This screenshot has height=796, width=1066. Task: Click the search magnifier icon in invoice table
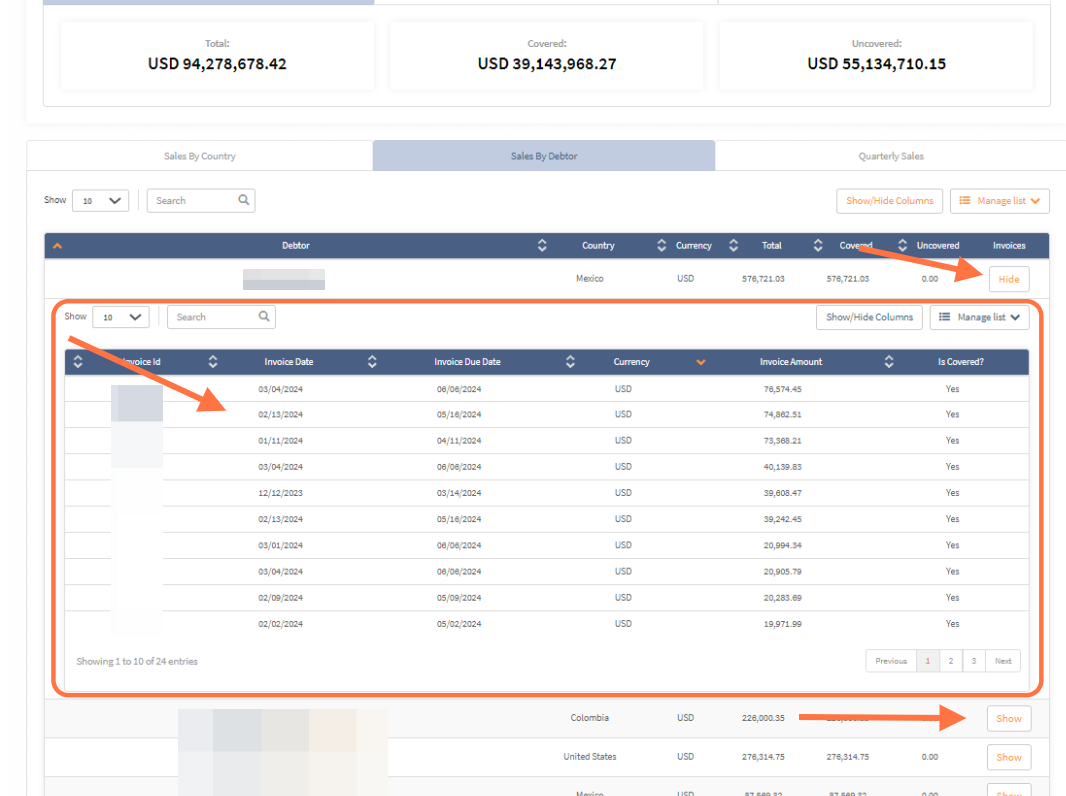(x=264, y=317)
